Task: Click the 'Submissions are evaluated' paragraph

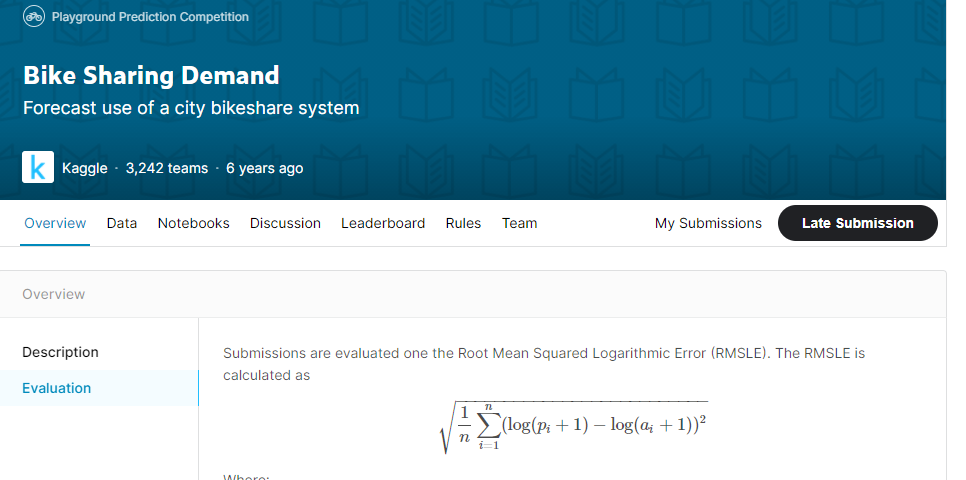Action: click(544, 364)
